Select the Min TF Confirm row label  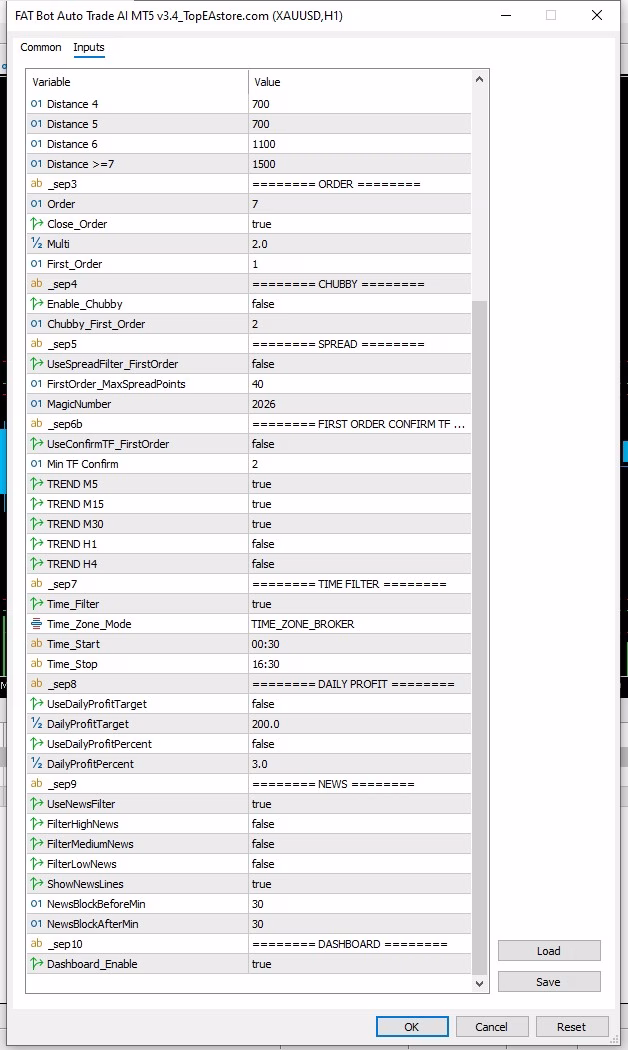coord(82,464)
